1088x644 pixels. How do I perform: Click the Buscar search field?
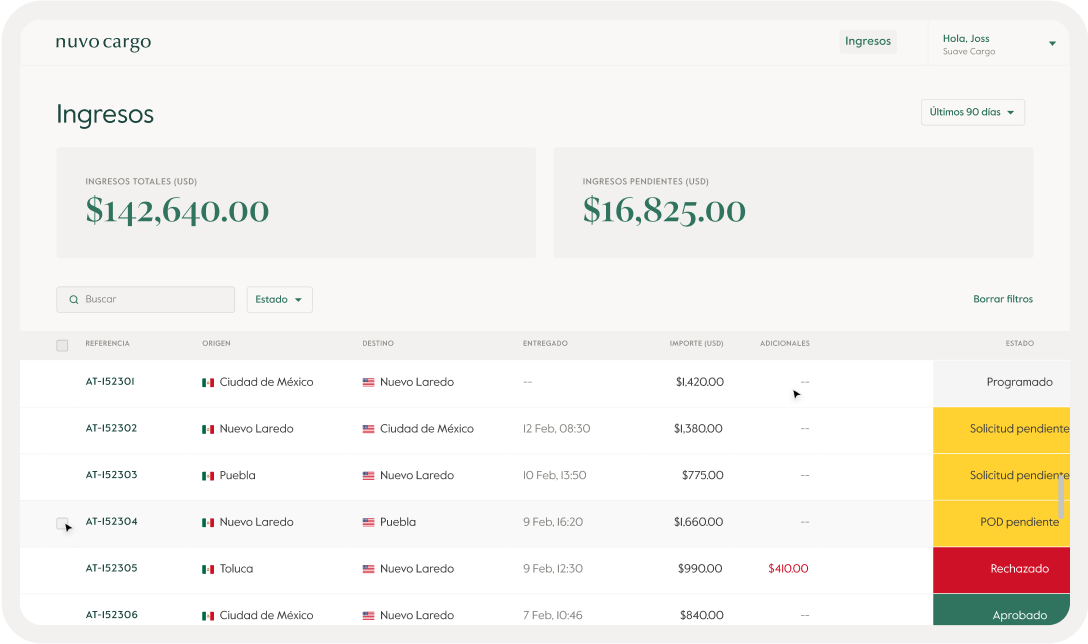(155, 300)
